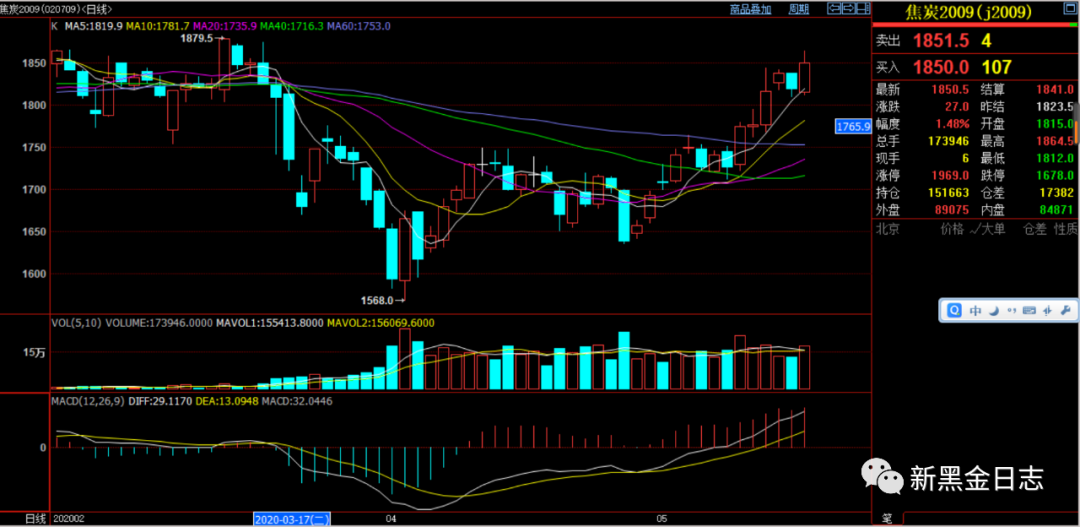The width and height of the screenshot is (1080, 527).
Task: Click MAVOL1:155413.8000 label
Action: point(269,322)
